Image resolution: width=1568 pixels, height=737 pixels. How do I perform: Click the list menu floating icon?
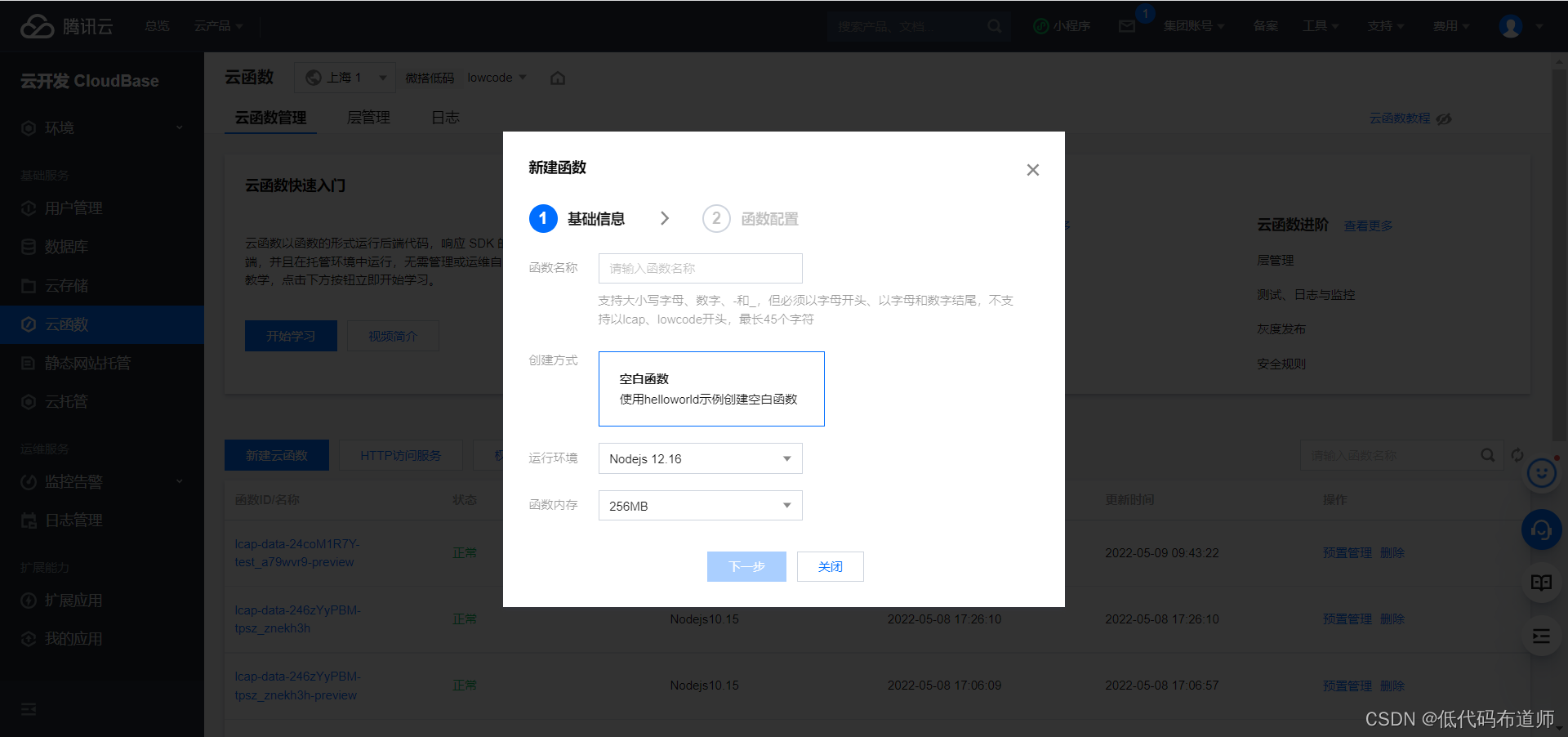pos(1541,636)
